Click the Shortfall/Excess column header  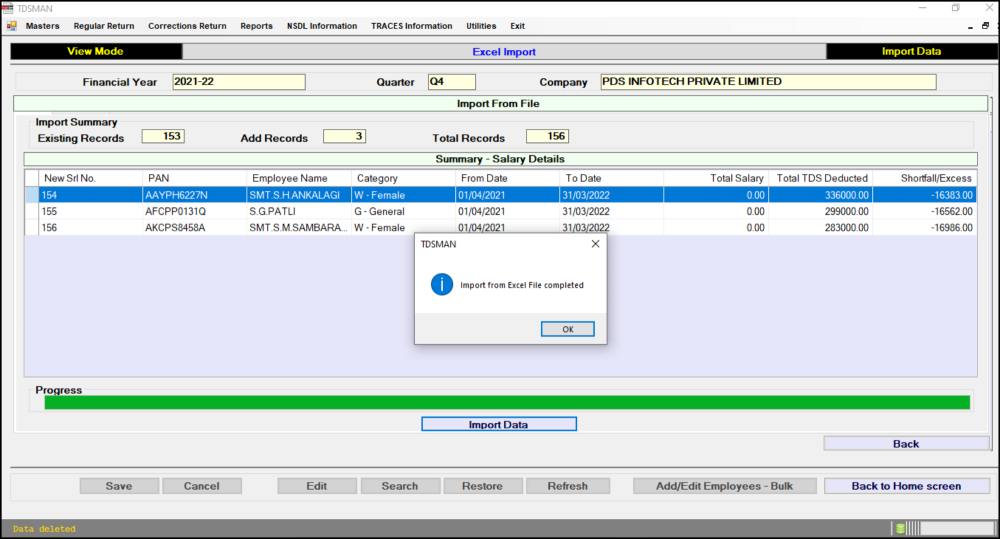[x=925, y=179]
